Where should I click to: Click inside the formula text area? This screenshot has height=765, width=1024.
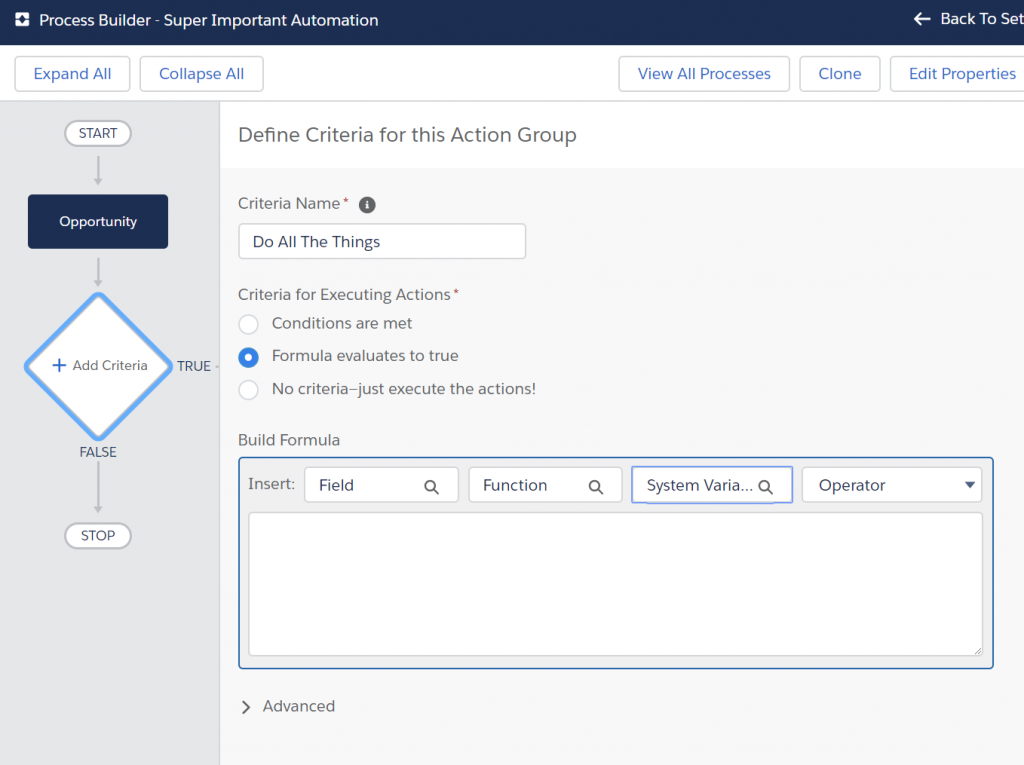615,584
